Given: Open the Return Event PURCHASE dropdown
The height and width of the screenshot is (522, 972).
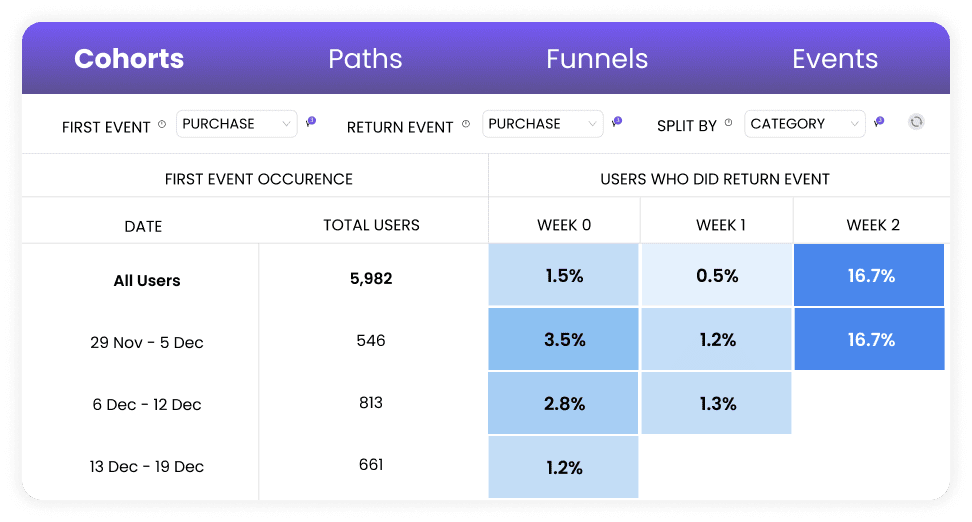Looking at the screenshot, I should [542, 124].
